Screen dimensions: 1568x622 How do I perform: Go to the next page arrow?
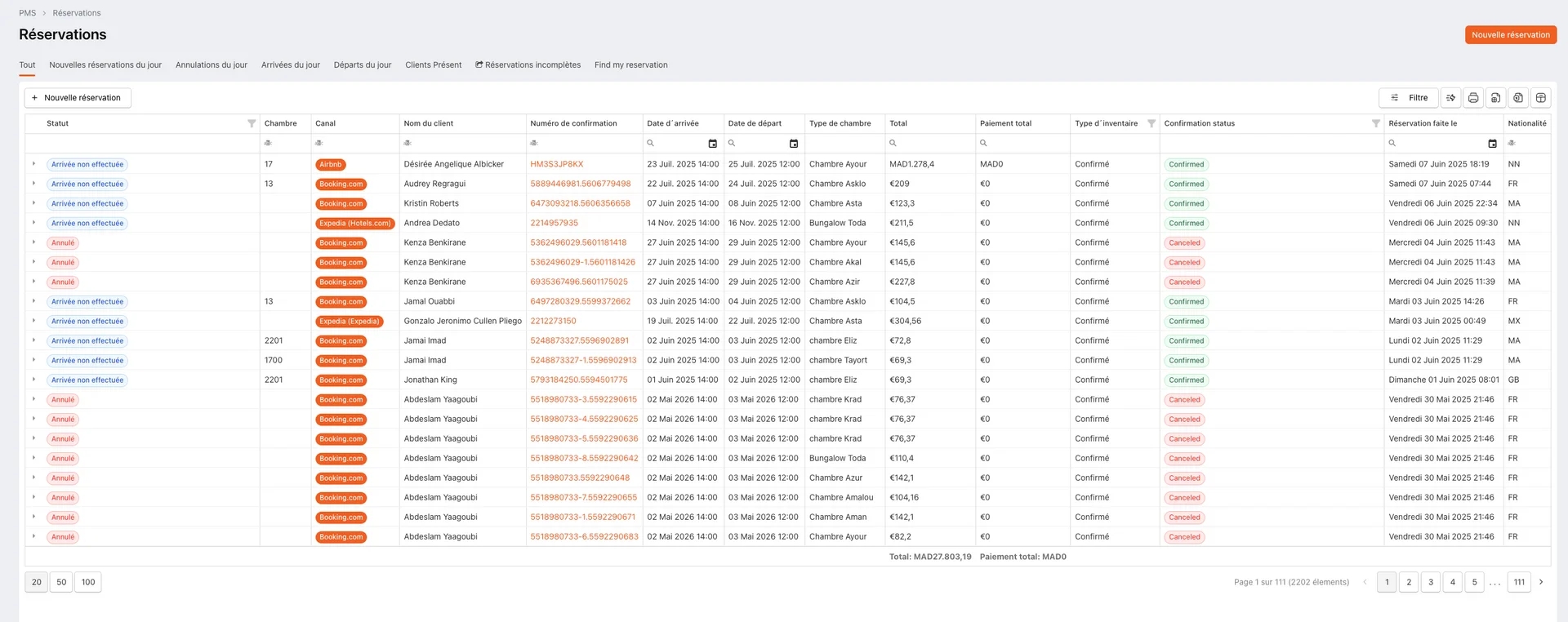pos(1541,582)
